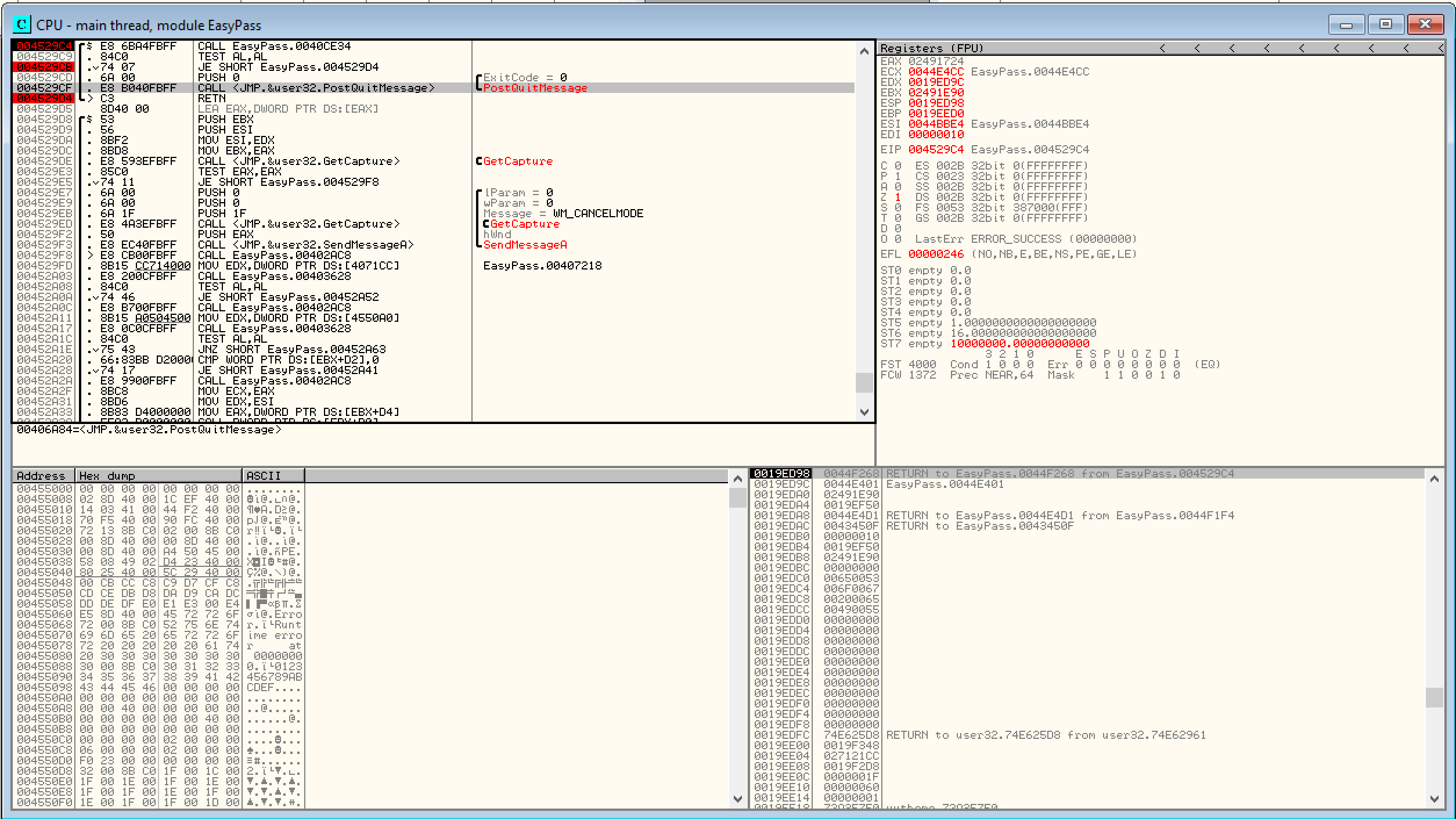Screen dimensions: 1456x819
Task: Select ESI register value 0044BBE4
Action: [936, 124]
